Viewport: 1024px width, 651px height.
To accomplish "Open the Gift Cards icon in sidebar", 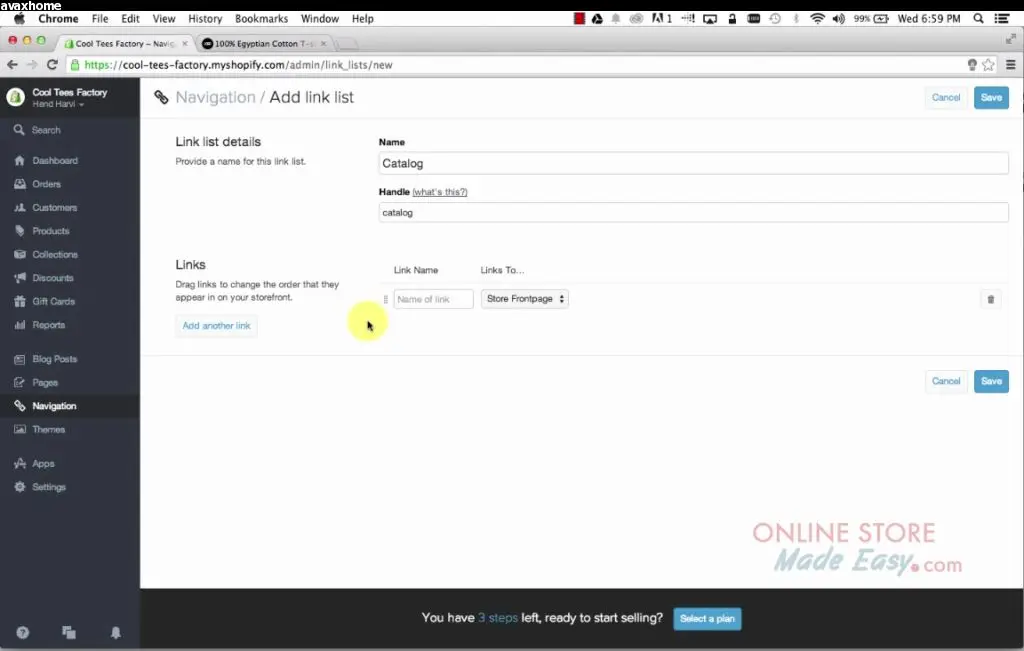I will (20, 302).
